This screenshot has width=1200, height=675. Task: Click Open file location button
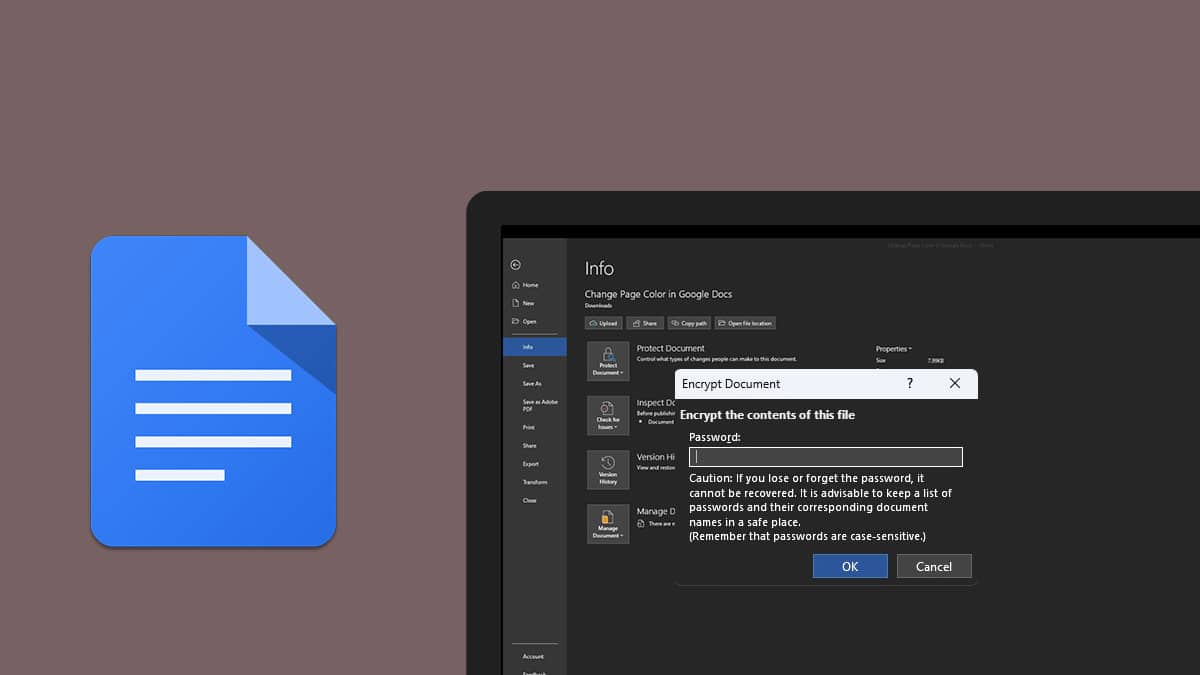(x=745, y=323)
